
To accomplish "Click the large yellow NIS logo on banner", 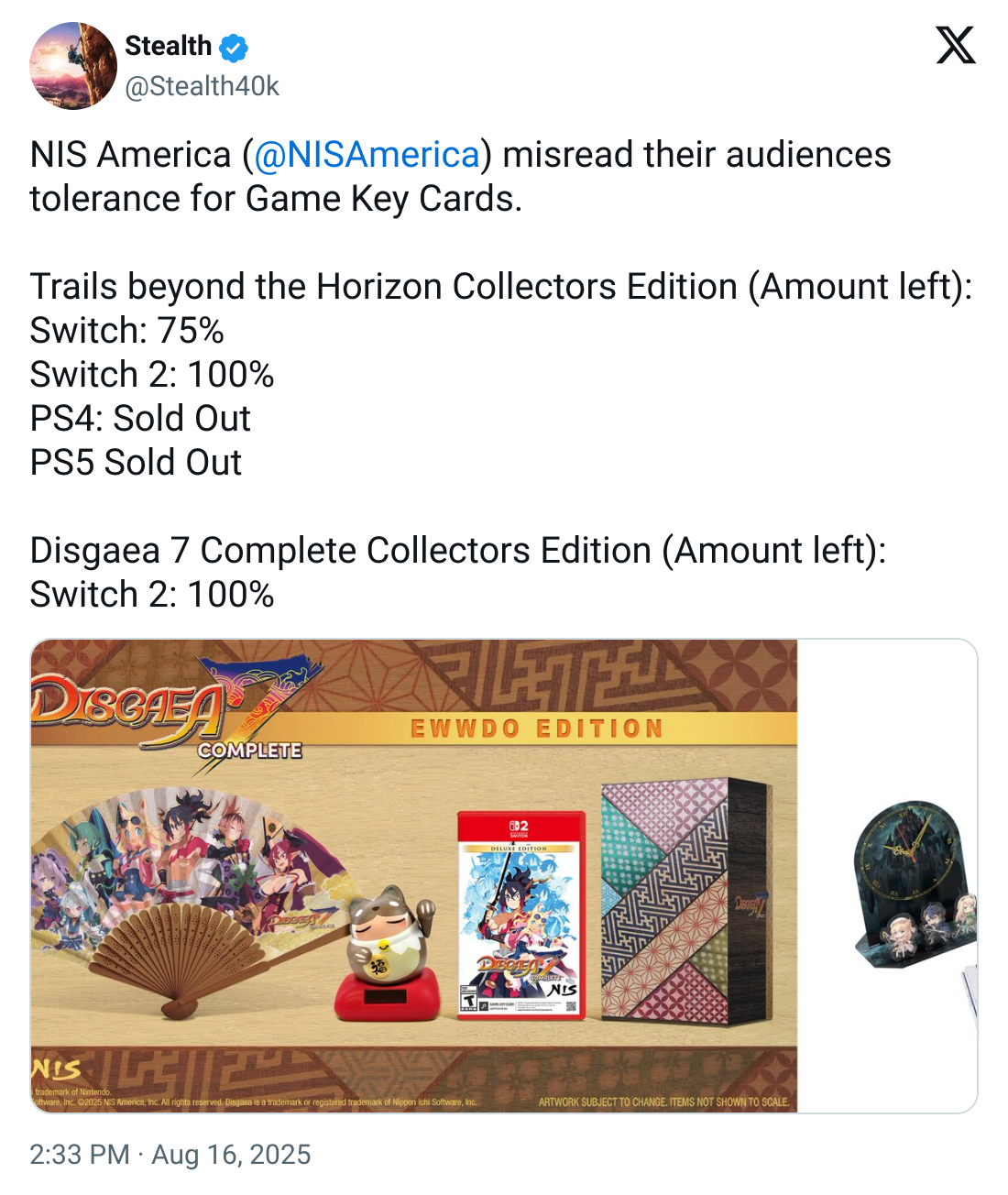I will click(57, 1069).
